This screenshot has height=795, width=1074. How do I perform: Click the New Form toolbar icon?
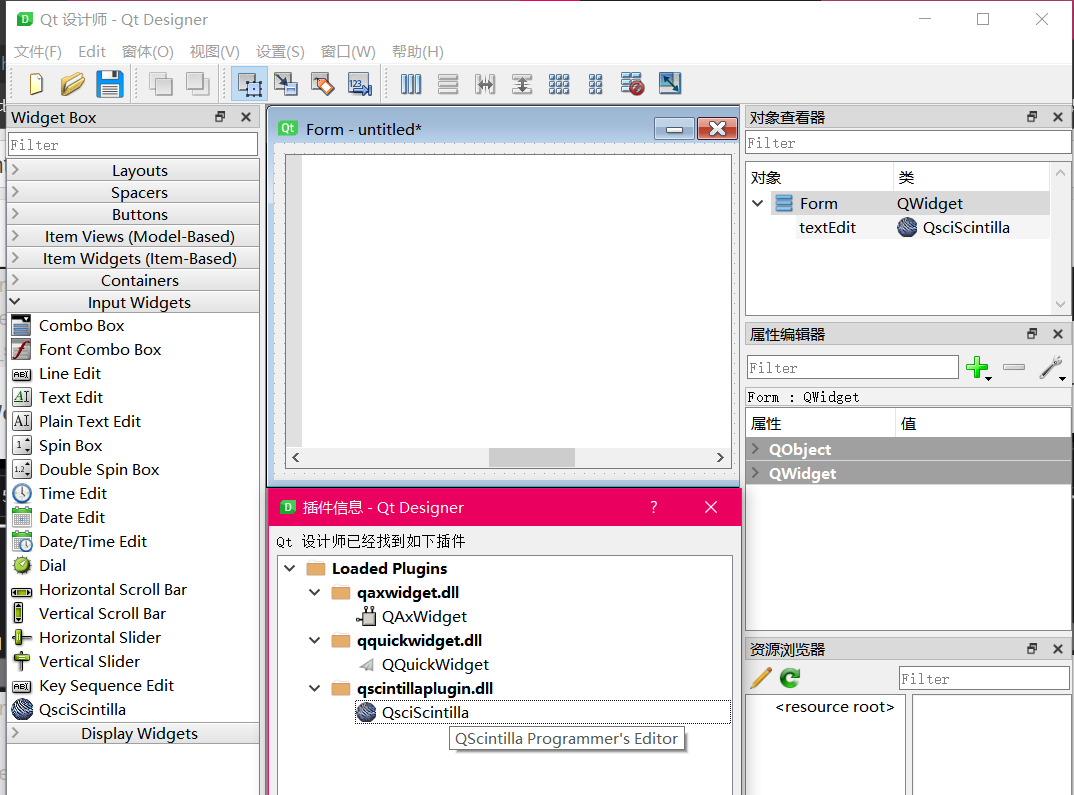click(36, 84)
